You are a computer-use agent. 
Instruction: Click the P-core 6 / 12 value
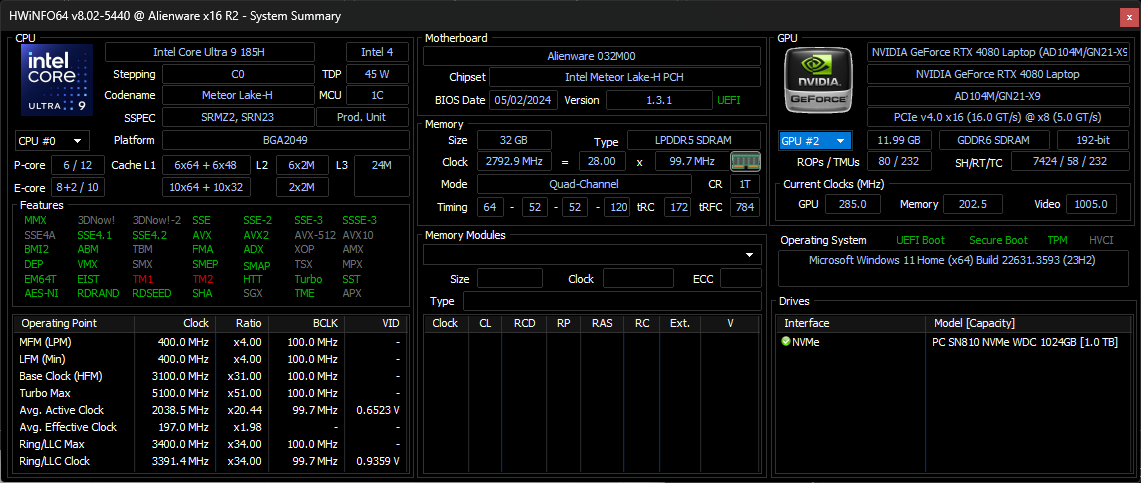tap(79, 165)
